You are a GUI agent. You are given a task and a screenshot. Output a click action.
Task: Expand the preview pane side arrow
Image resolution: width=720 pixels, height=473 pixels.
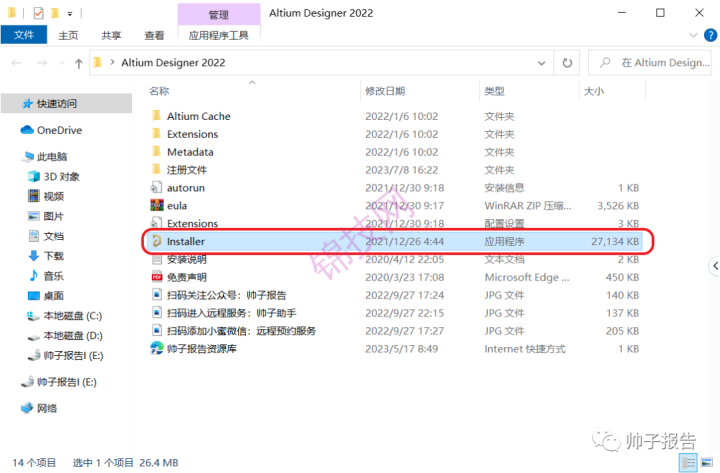click(714, 265)
